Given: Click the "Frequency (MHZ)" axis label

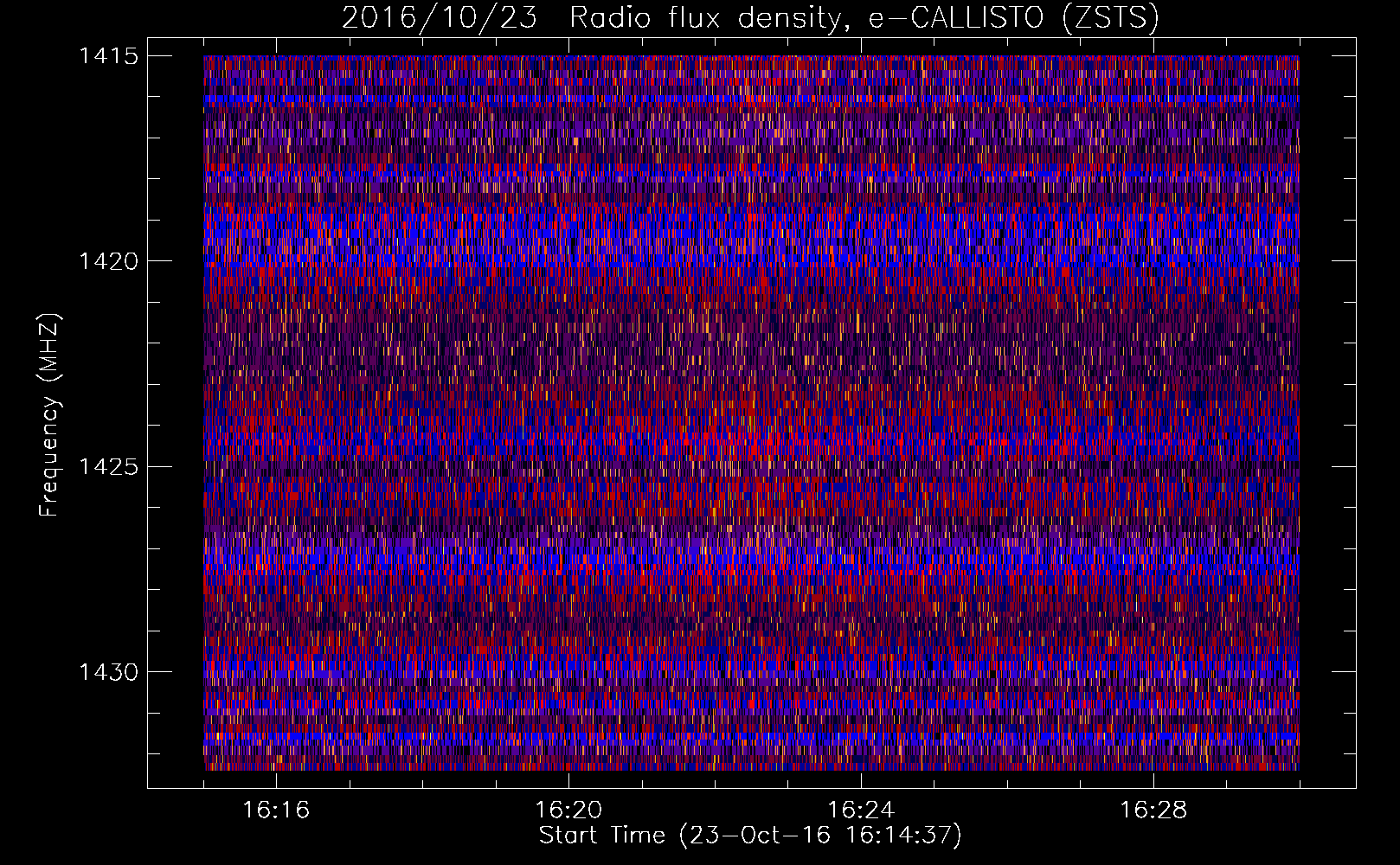Looking at the screenshot, I should click(x=50, y=415).
